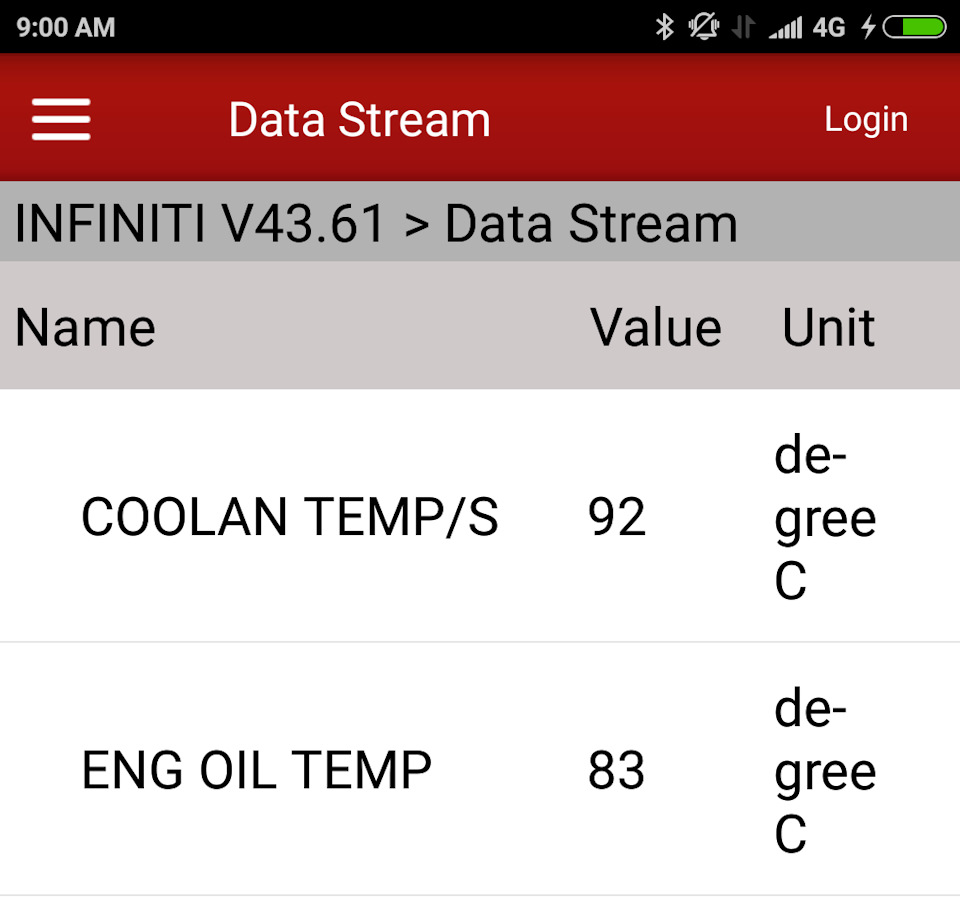Tap the muted notification bell icon
This screenshot has width=960, height=897.
coord(703,27)
